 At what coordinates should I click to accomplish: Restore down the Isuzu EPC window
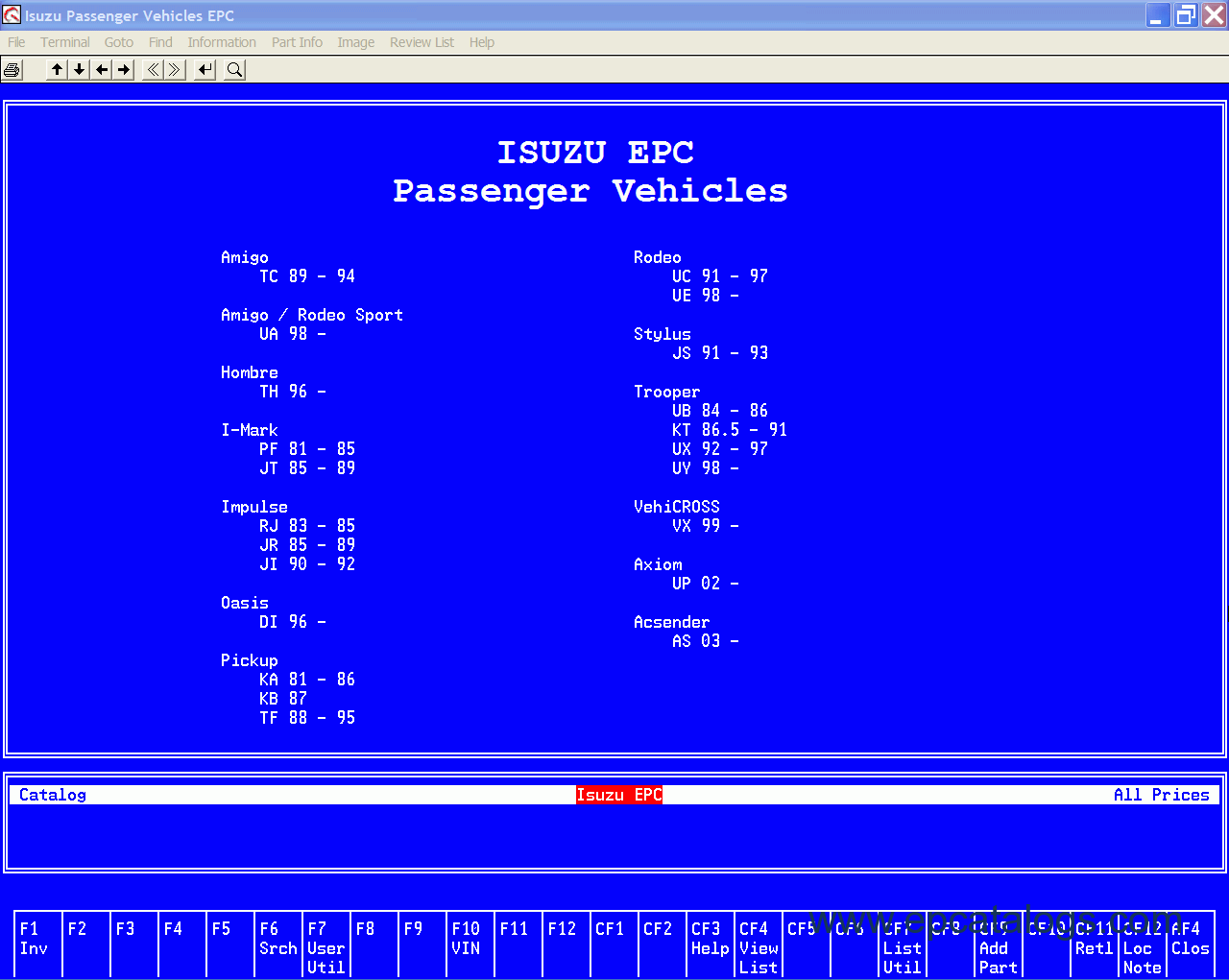pos(1187,15)
